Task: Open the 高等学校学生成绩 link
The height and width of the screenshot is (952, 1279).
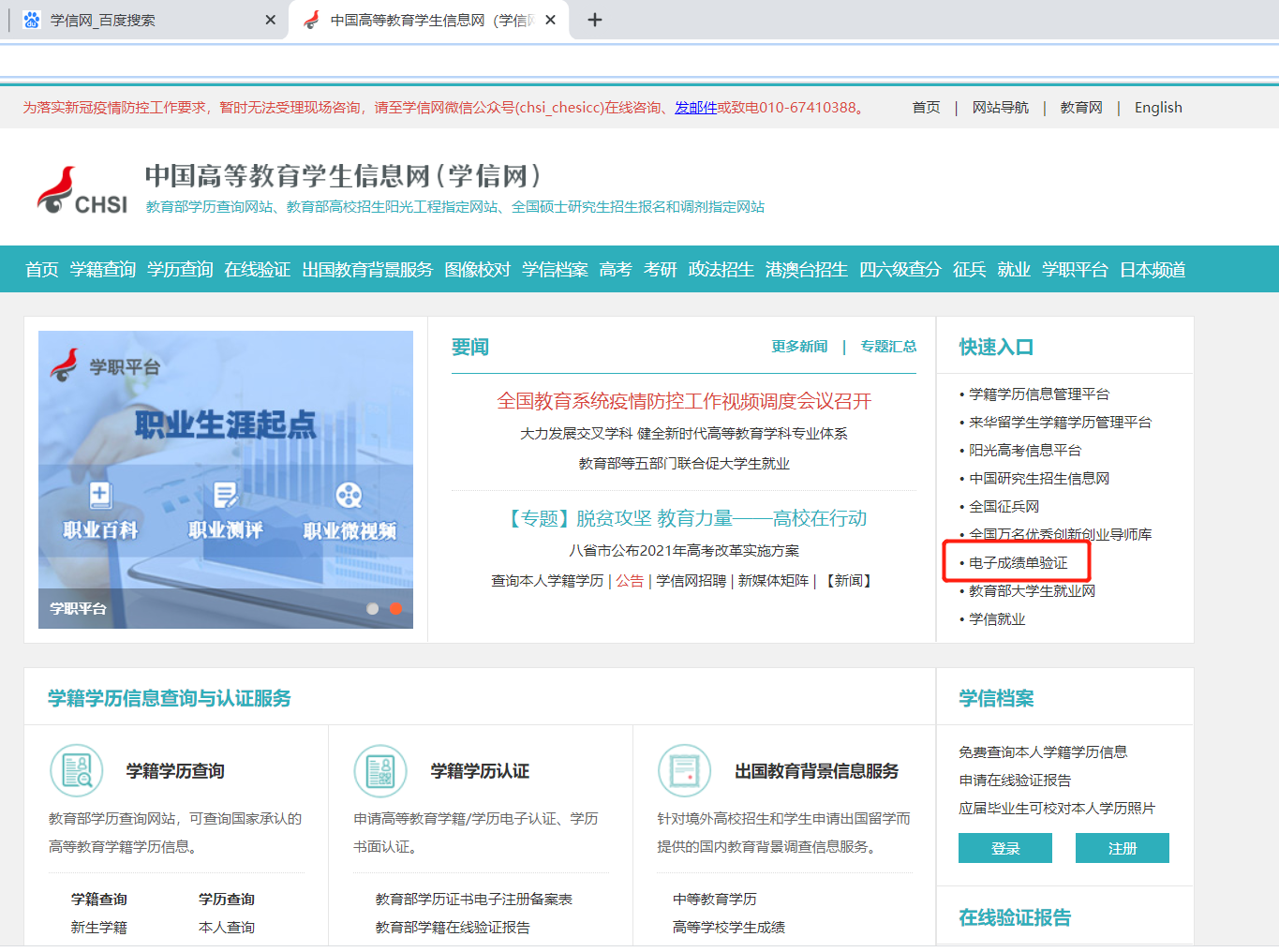Action: pos(729,928)
